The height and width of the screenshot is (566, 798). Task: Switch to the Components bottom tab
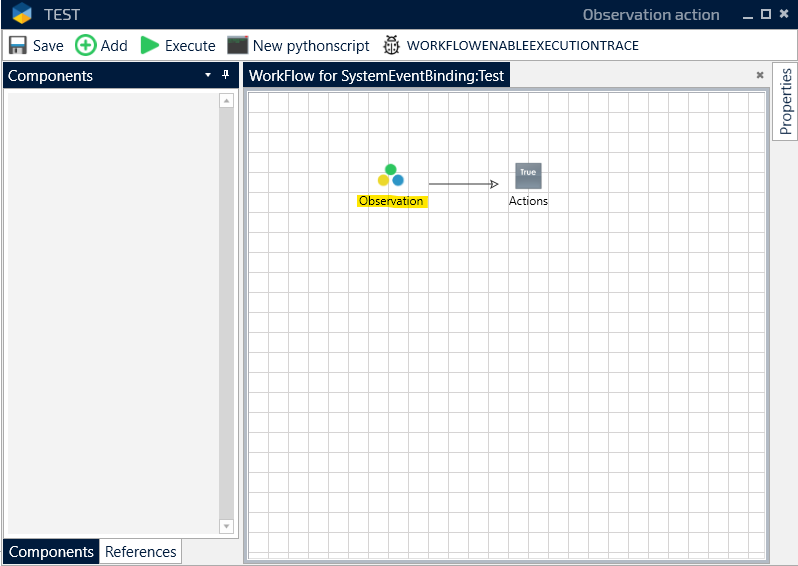point(51,552)
